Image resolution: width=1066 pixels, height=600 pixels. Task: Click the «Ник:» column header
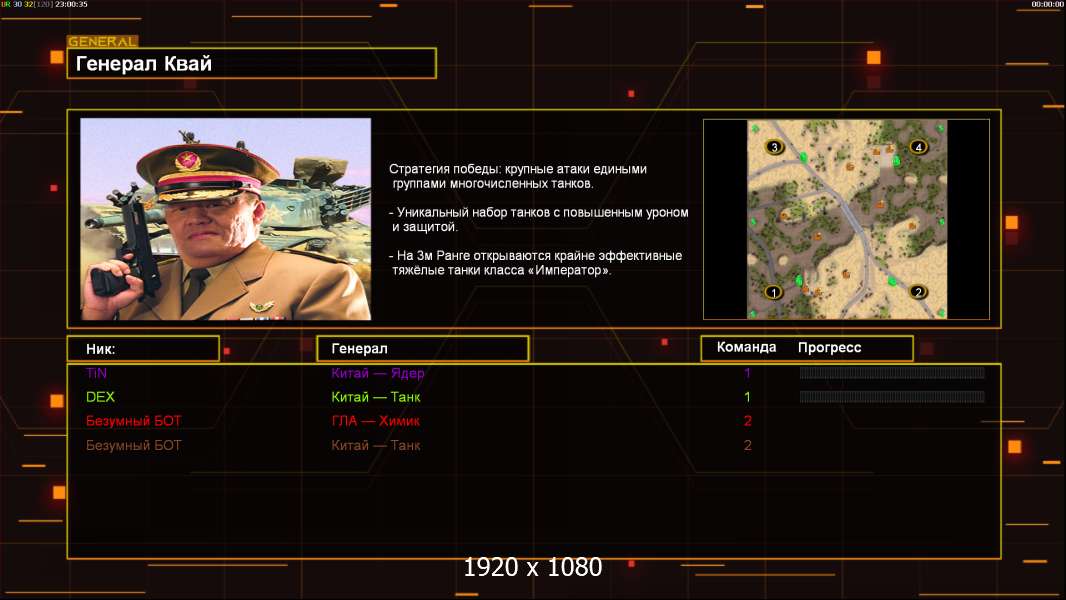pyautogui.click(x=143, y=349)
